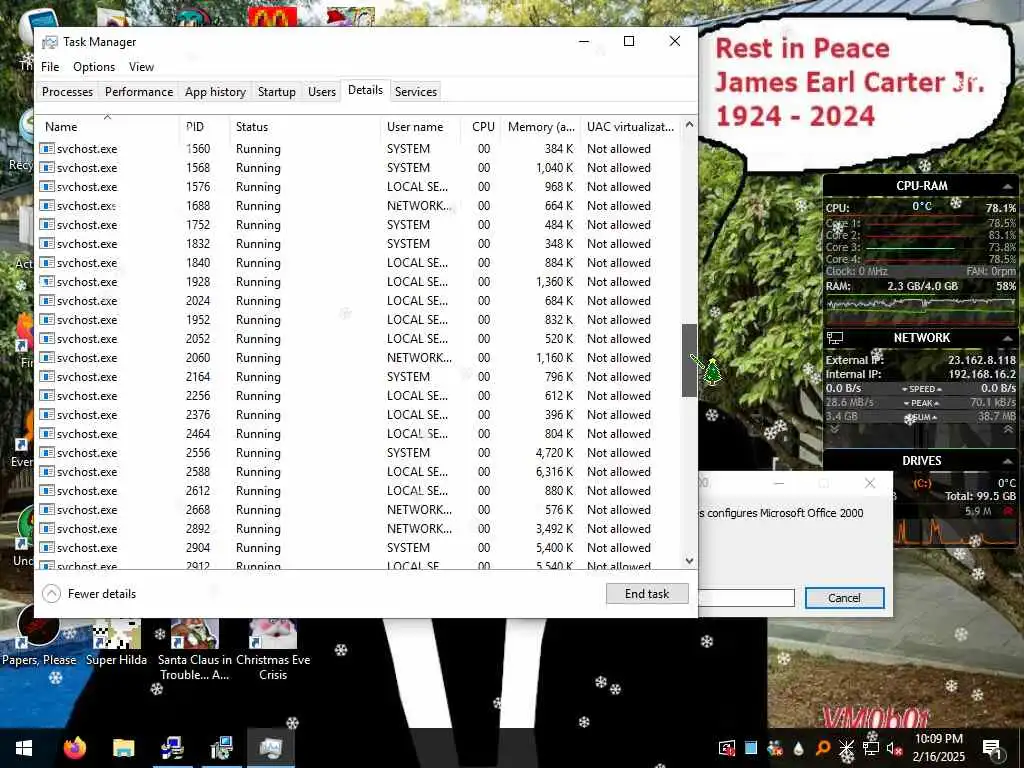This screenshot has width=1024, height=768.
Task: Select the Santa Claus in Trouble shortcut
Action: (195, 650)
